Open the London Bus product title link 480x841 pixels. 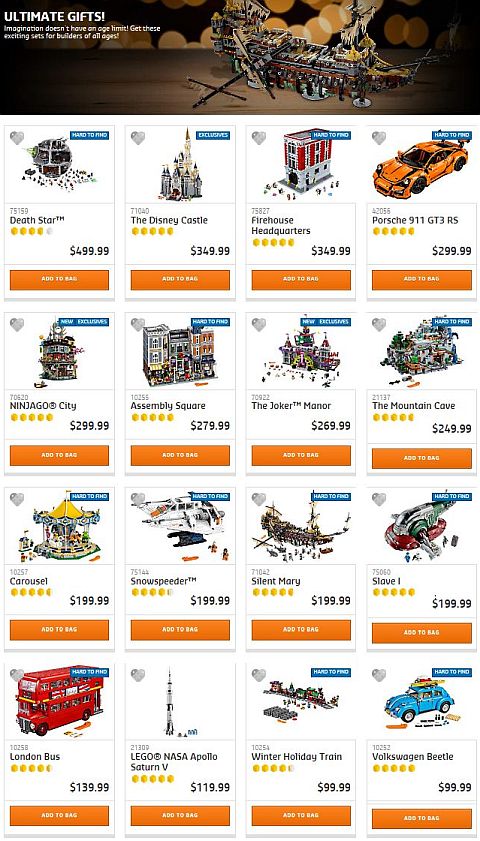coord(35,757)
